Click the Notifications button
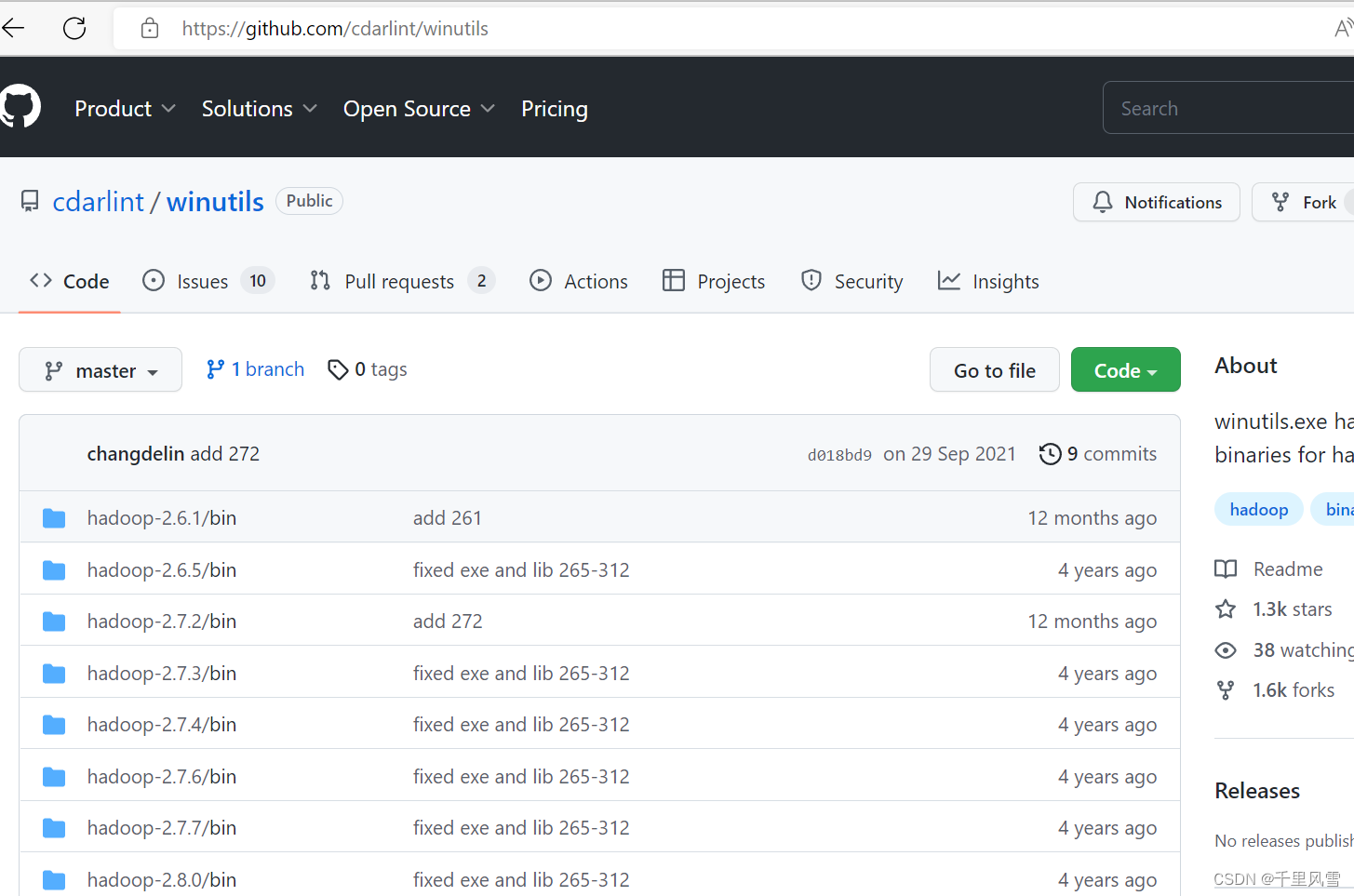The height and width of the screenshot is (896, 1354). click(x=1156, y=202)
